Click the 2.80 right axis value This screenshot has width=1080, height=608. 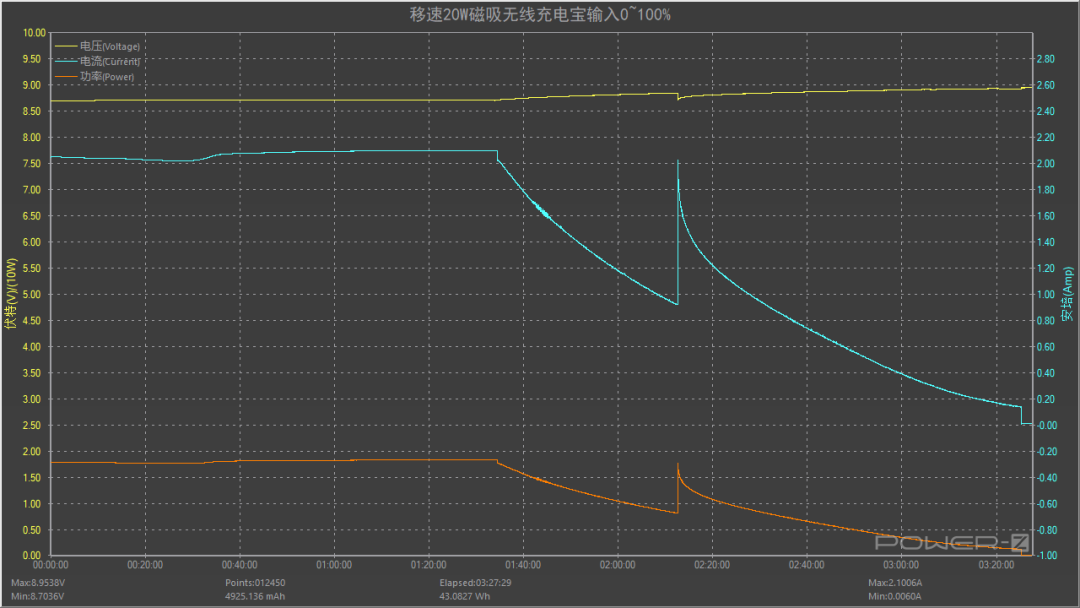[x=1046, y=59]
